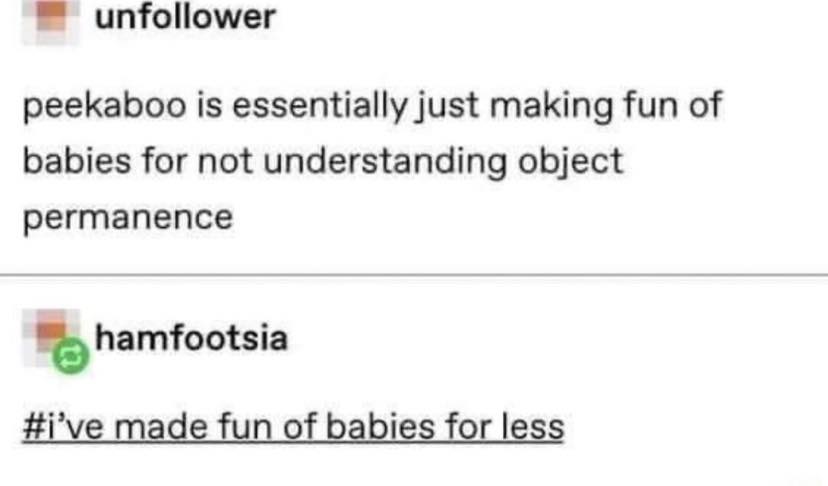Click "making fun of" in first line
The width and height of the screenshot is (828, 486).
click(606, 106)
